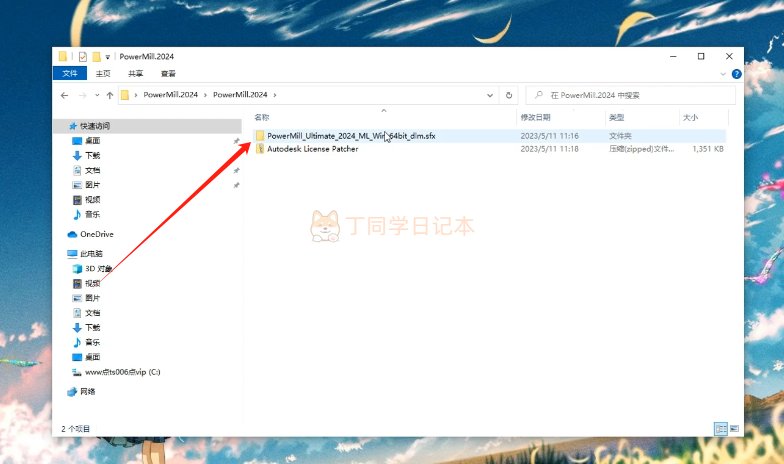This screenshot has width=784, height=464.
Task: Open 3D 对象 under This PC
Action: [x=98, y=268]
